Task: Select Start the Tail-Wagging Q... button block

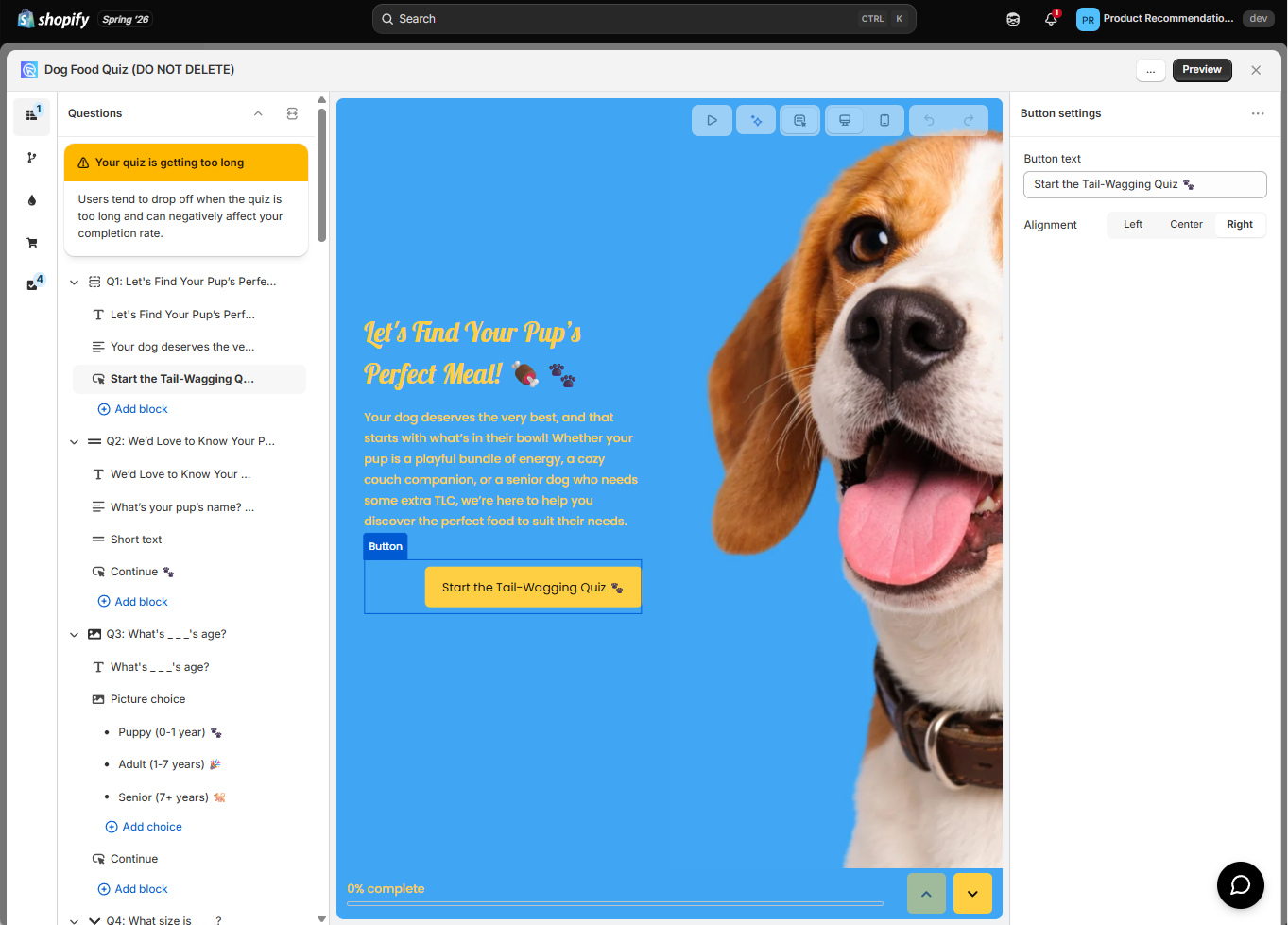Action: click(x=189, y=379)
